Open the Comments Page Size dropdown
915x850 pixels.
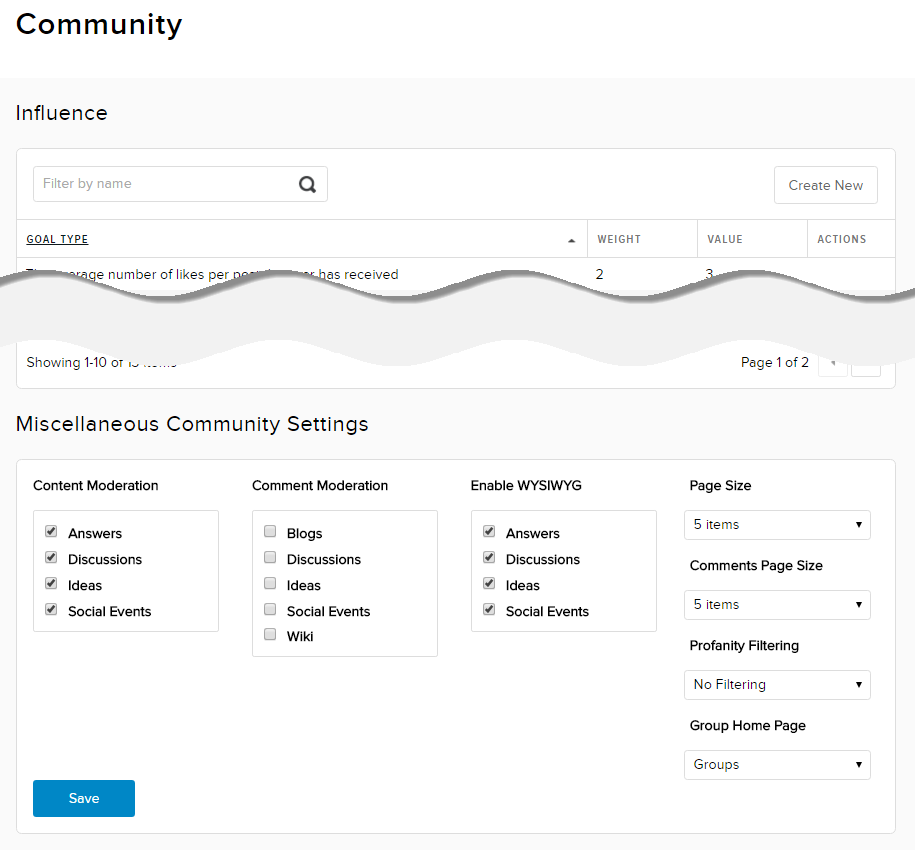pyautogui.click(x=777, y=605)
